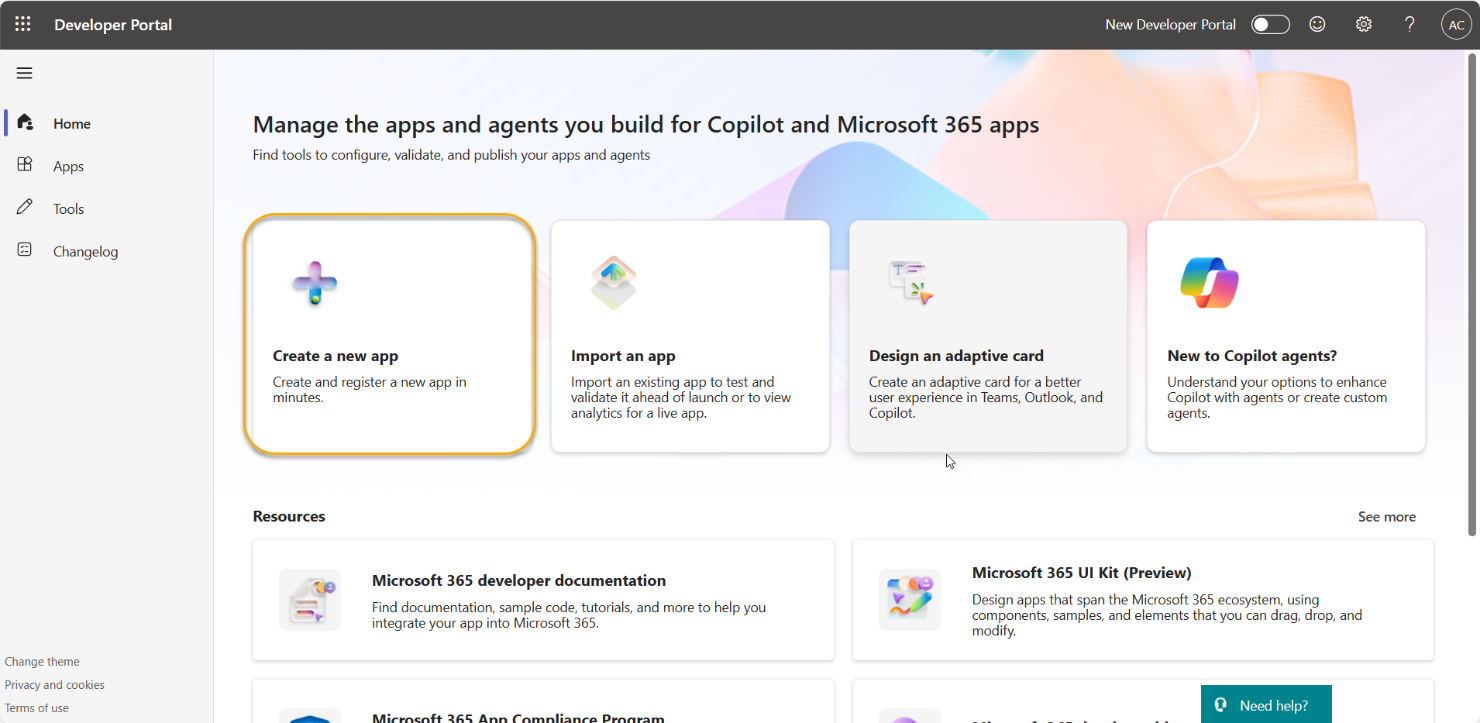Select Home in the left navigation
Screen dimensions: 1480x723
pos(72,124)
